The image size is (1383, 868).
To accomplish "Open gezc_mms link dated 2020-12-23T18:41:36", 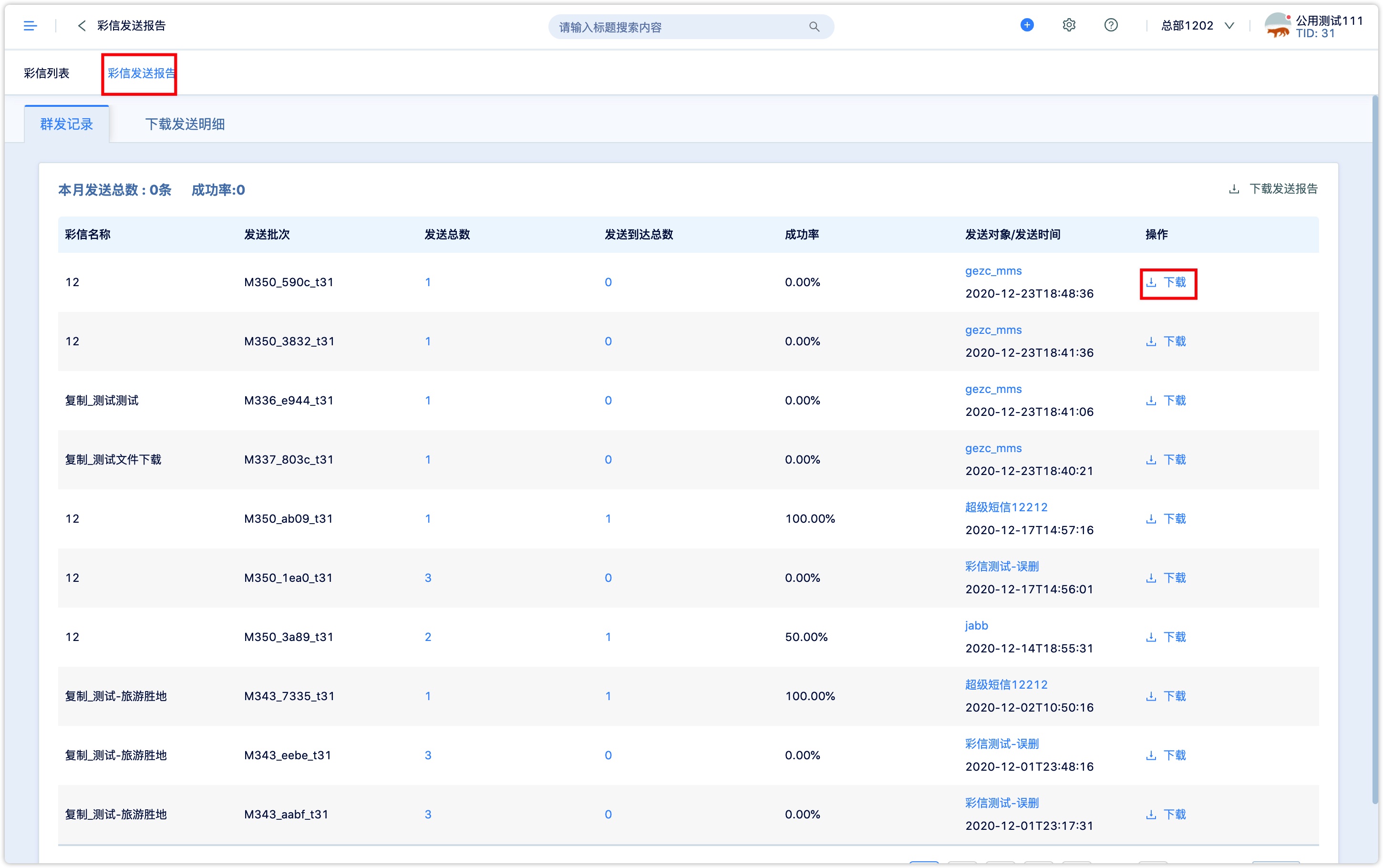I will (993, 330).
